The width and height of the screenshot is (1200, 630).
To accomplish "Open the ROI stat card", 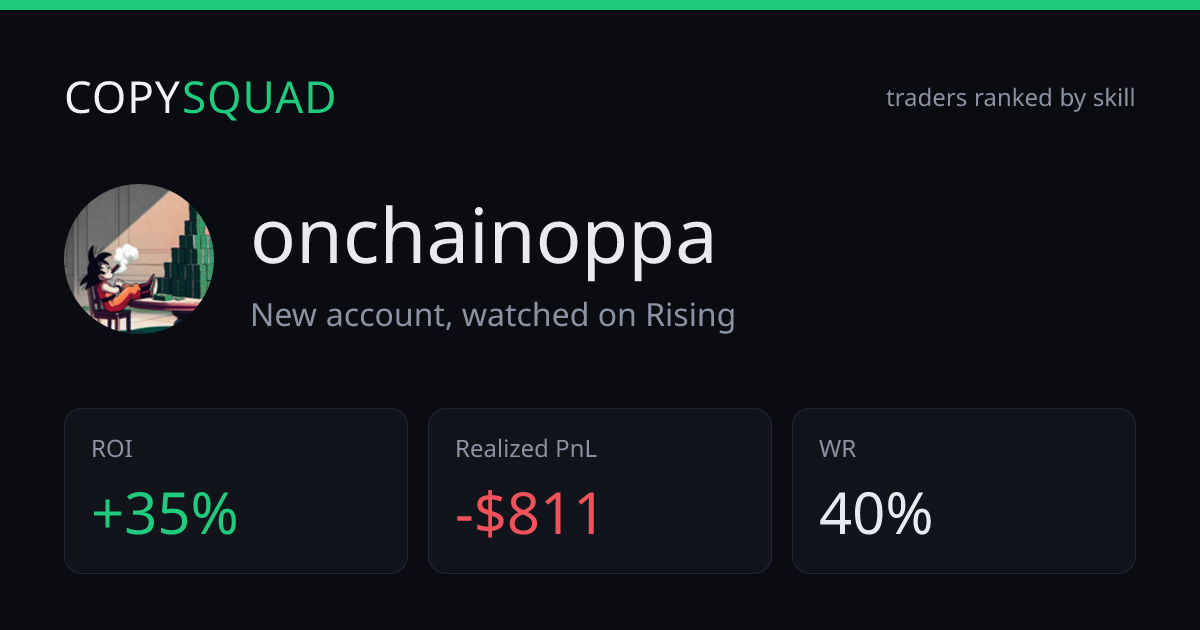I will pos(236,491).
